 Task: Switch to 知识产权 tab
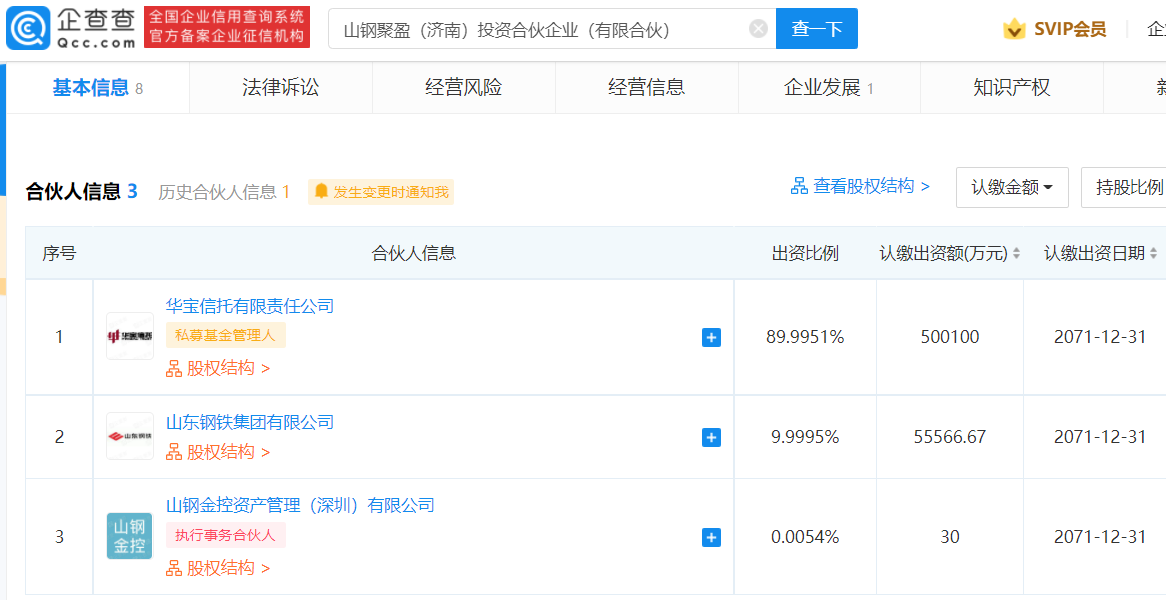(x=1011, y=88)
